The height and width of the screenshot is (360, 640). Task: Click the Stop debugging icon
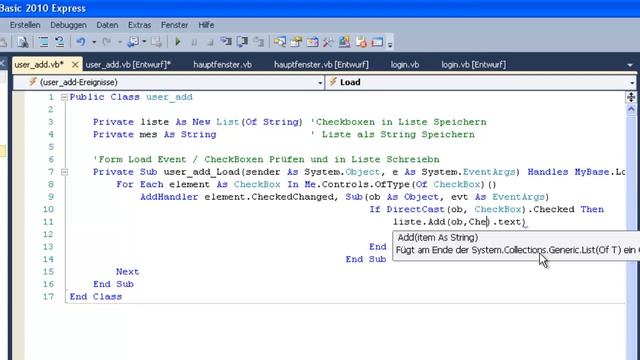point(210,42)
